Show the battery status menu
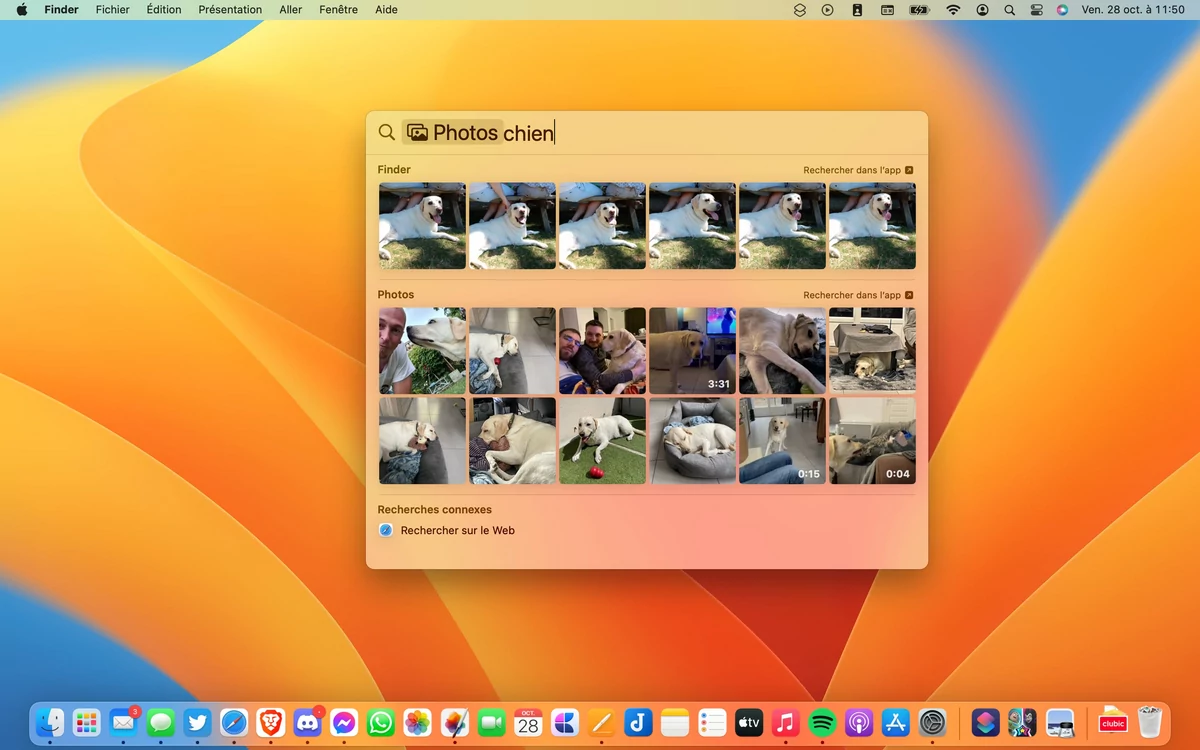 click(919, 10)
